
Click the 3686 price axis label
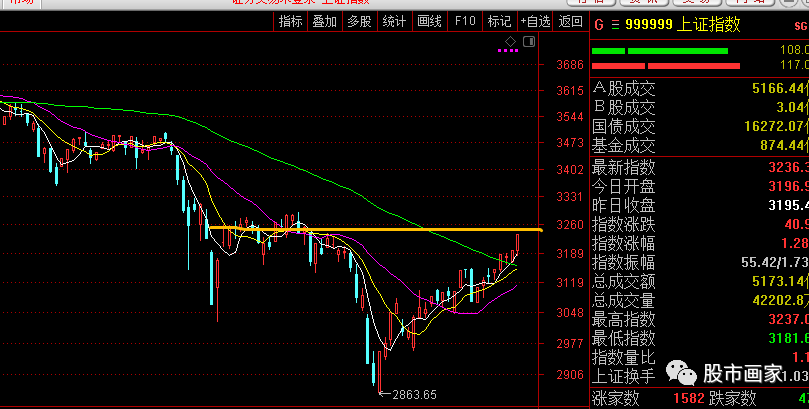[570, 64]
